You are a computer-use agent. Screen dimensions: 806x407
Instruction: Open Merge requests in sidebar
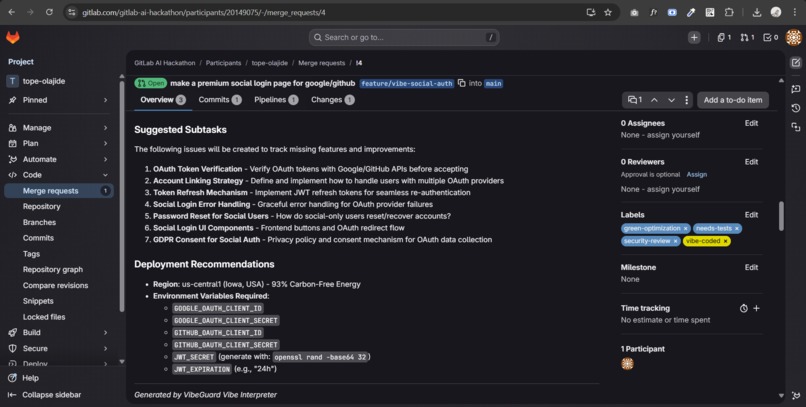(x=59, y=191)
